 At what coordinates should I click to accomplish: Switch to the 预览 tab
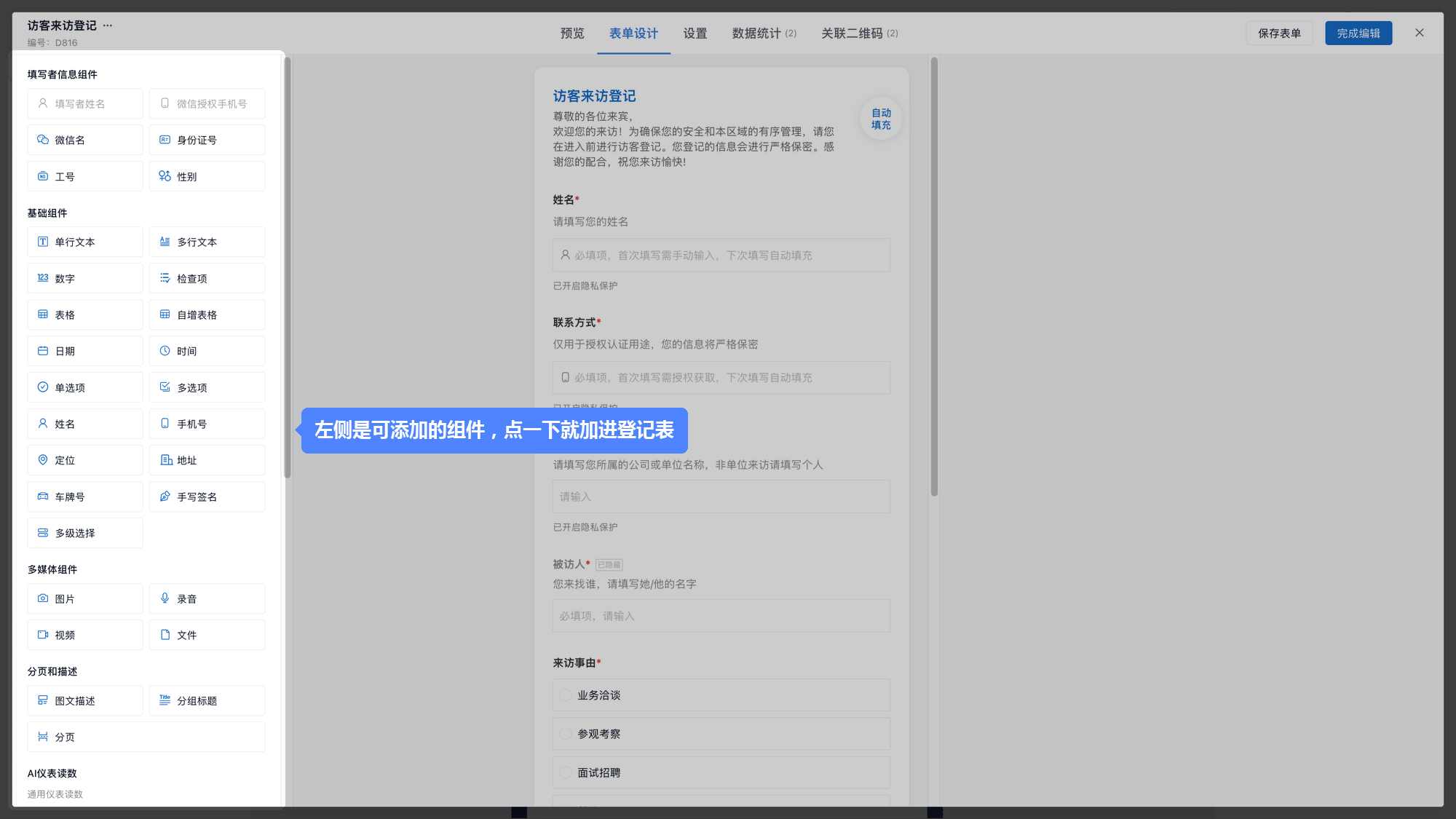572,33
